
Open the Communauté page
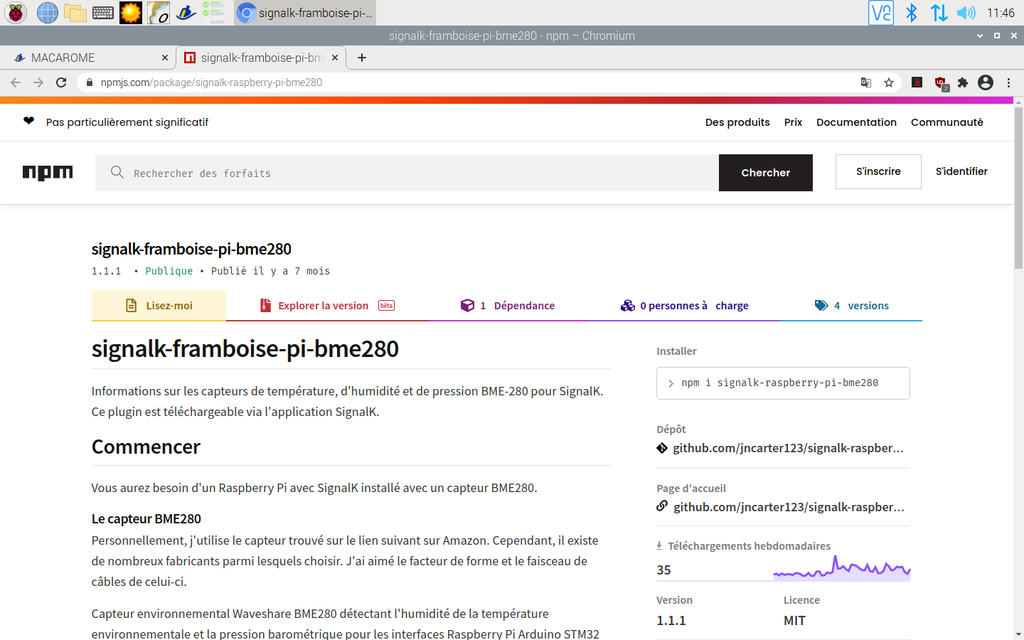[x=947, y=122]
